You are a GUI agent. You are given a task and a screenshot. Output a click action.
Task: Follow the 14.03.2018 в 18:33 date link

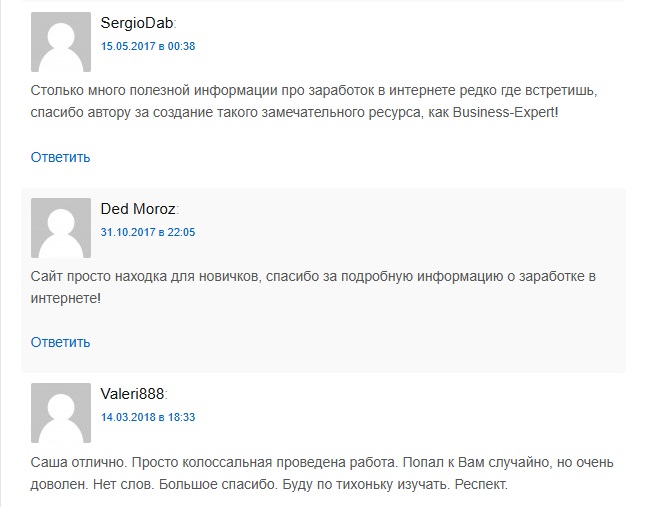point(148,416)
